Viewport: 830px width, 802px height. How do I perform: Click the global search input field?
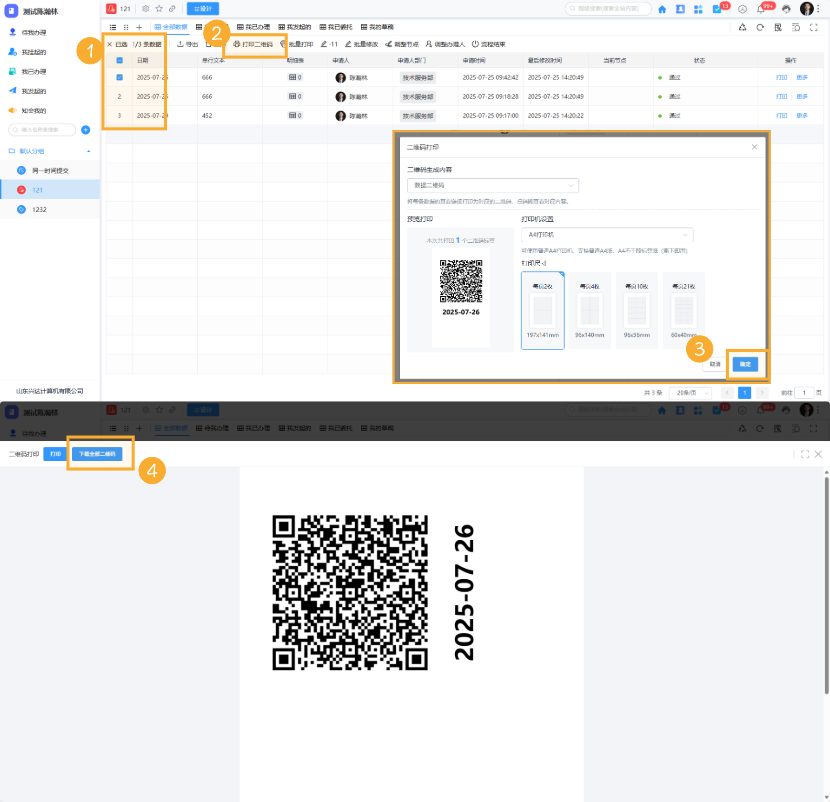point(608,9)
